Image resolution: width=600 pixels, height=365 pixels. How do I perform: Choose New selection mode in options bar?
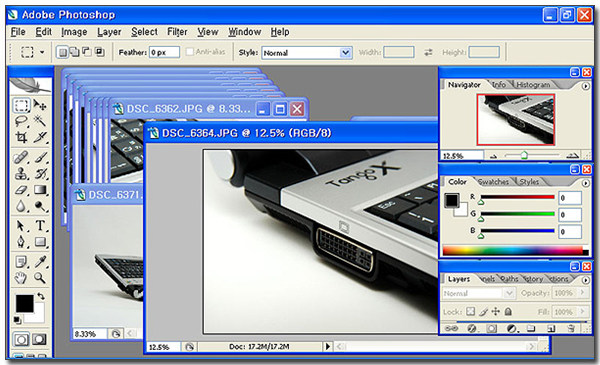62,52
